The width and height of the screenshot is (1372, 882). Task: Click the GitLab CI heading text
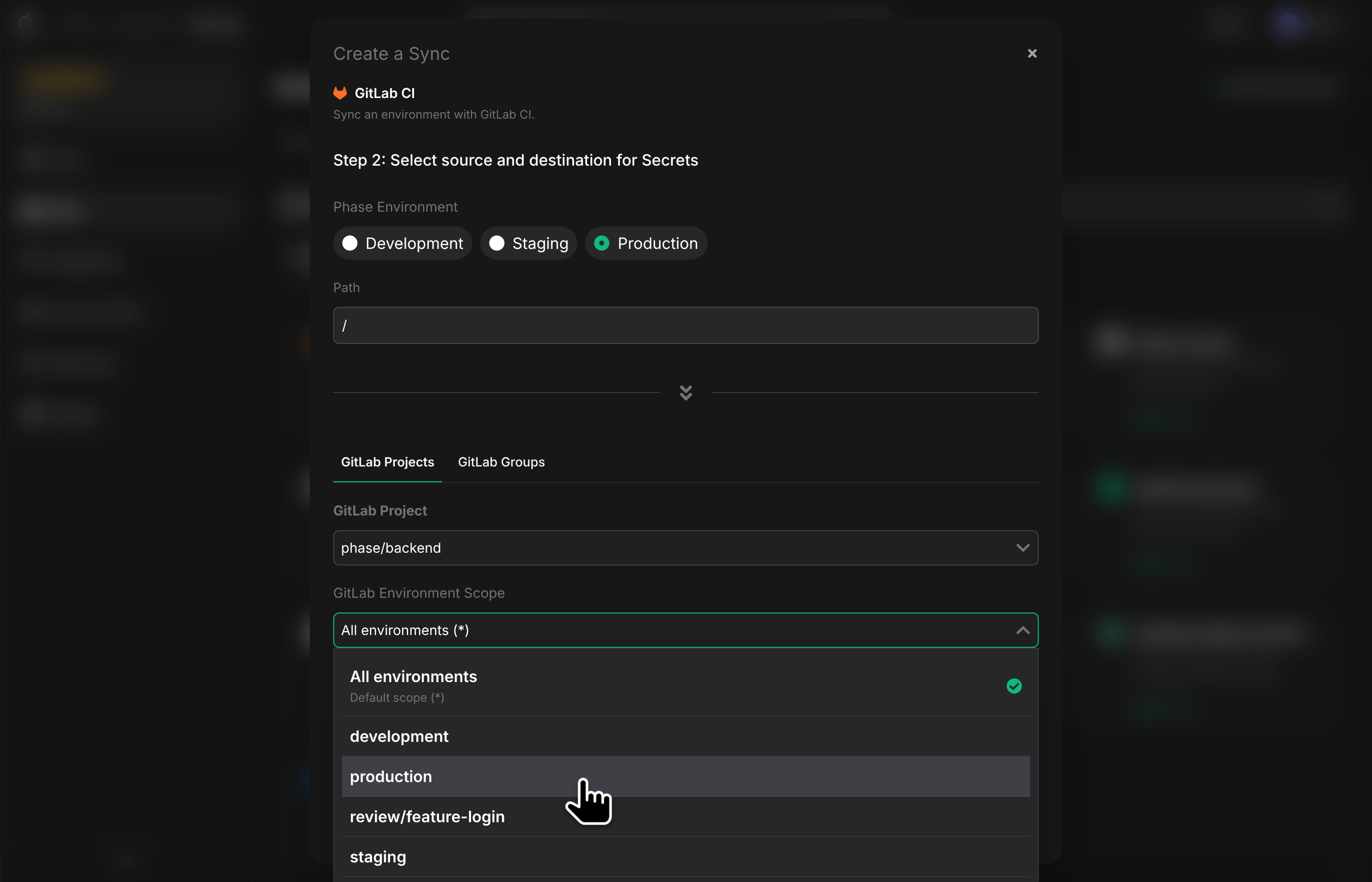tap(384, 93)
